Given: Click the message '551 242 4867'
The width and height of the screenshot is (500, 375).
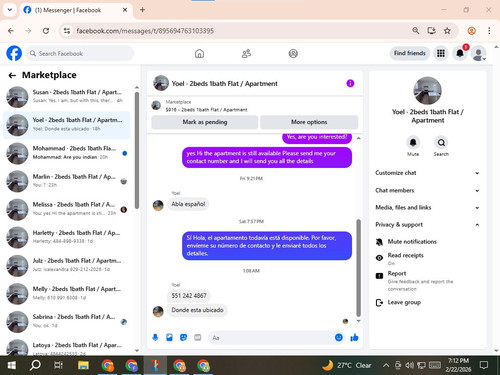Looking at the screenshot, I should point(189,296).
